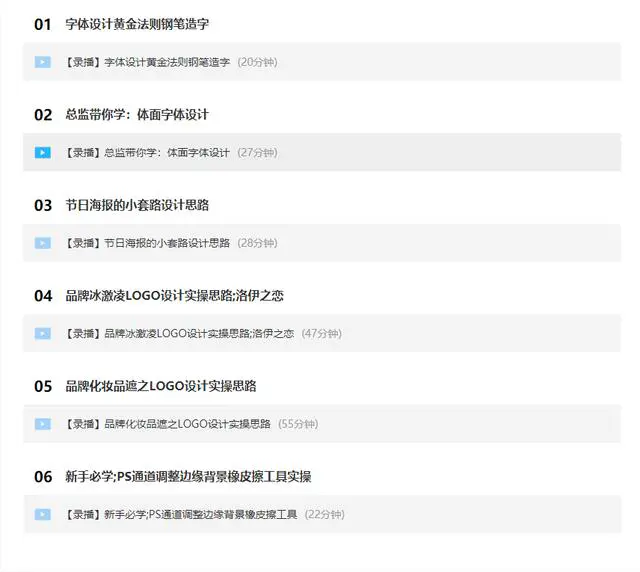Open lesson 【录播】新手必学;PS通道调整边缘背景橡皮擦工具
This screenshot has height=572, width=640.
(322, 514)
